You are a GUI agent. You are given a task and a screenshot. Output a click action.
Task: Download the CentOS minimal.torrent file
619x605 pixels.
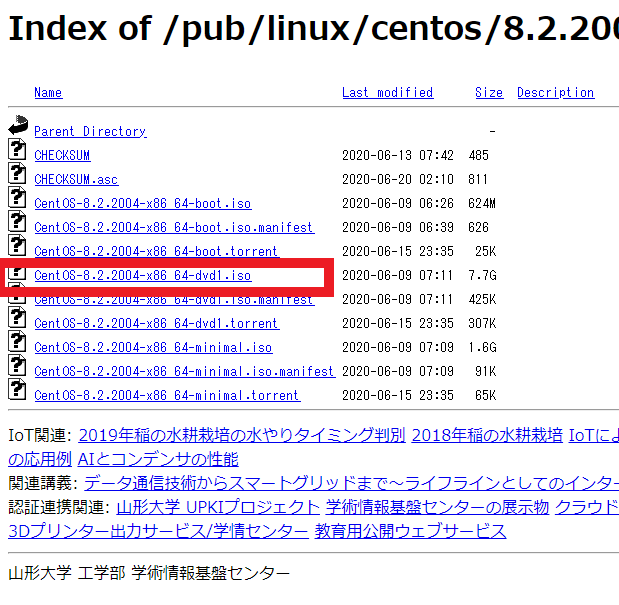click(x=167, y=396)
